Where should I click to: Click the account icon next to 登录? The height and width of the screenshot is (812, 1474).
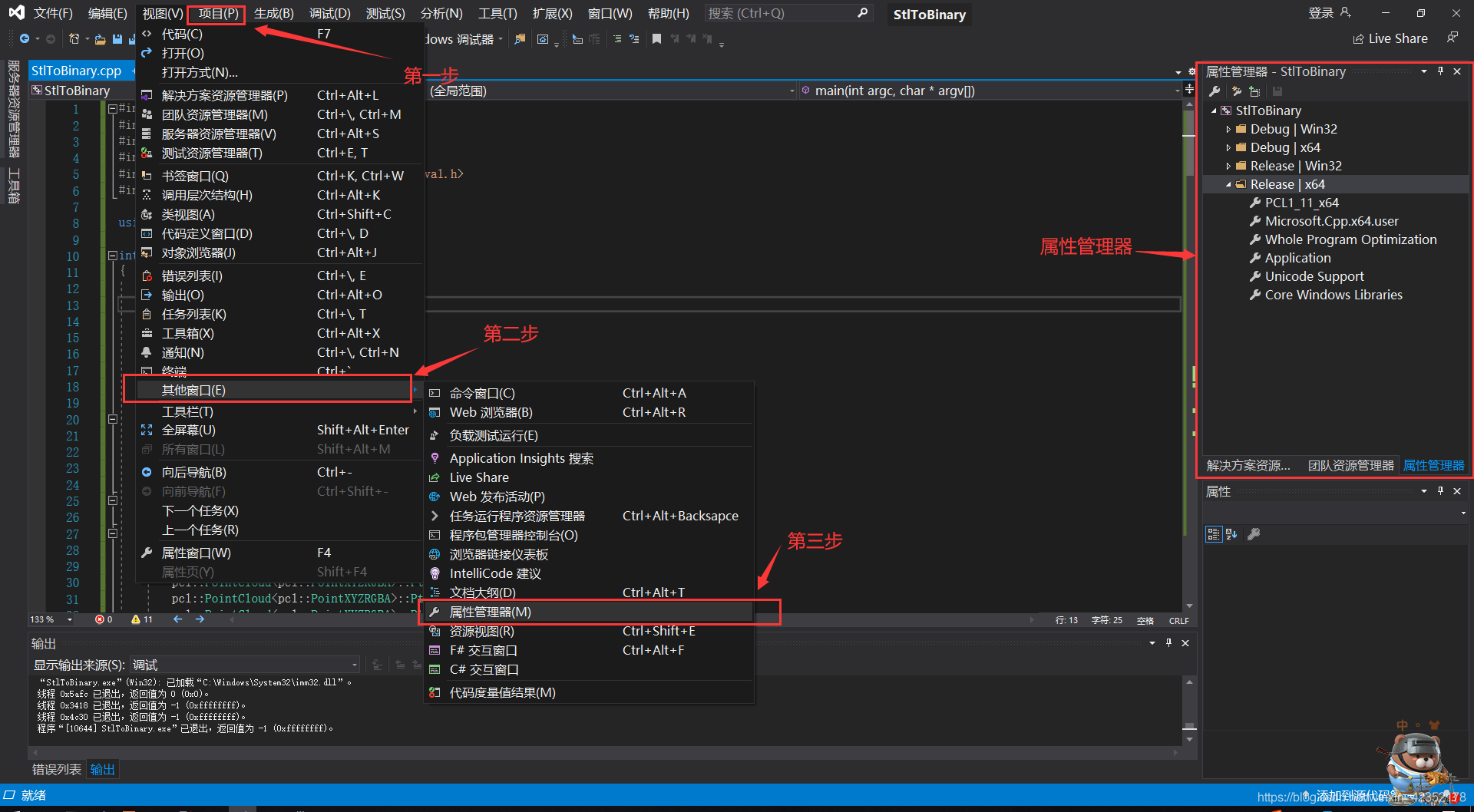[1345, 13]
